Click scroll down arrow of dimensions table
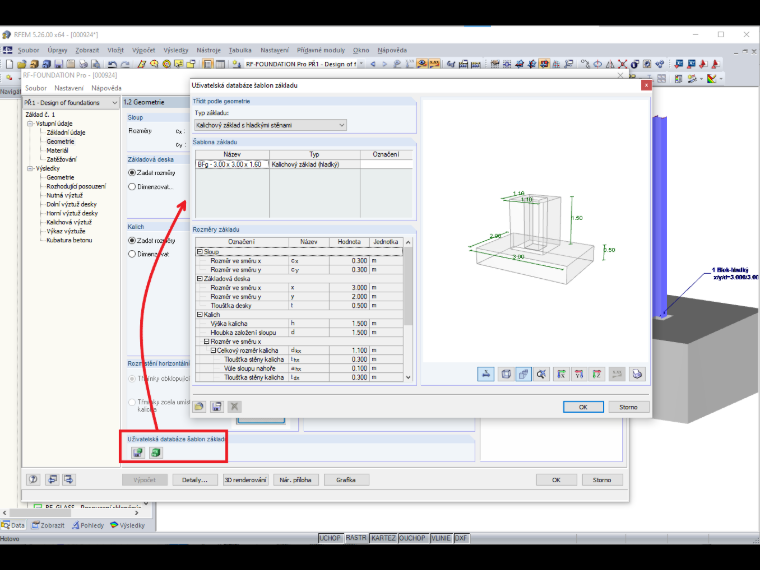This screenshot has height=570, width=760. 408,377
